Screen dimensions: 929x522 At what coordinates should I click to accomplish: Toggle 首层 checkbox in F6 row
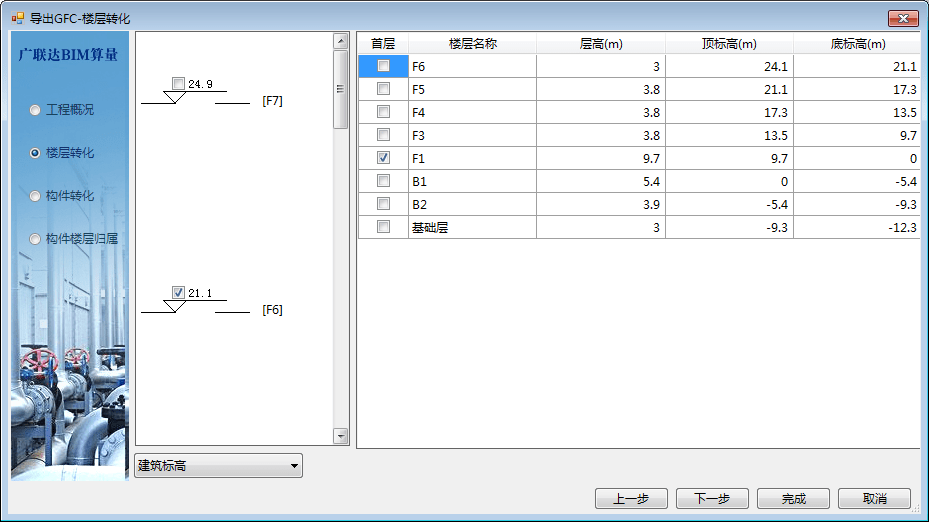(x=383, y=66)
